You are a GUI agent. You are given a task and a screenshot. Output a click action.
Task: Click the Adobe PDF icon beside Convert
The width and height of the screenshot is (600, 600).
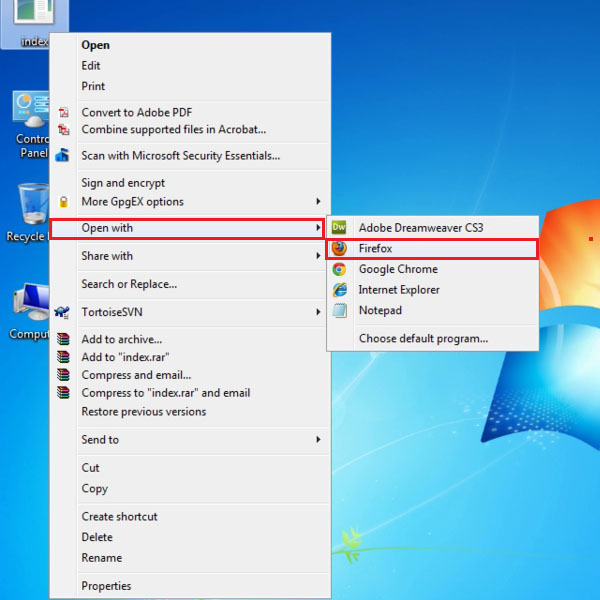tap(64, 112)
